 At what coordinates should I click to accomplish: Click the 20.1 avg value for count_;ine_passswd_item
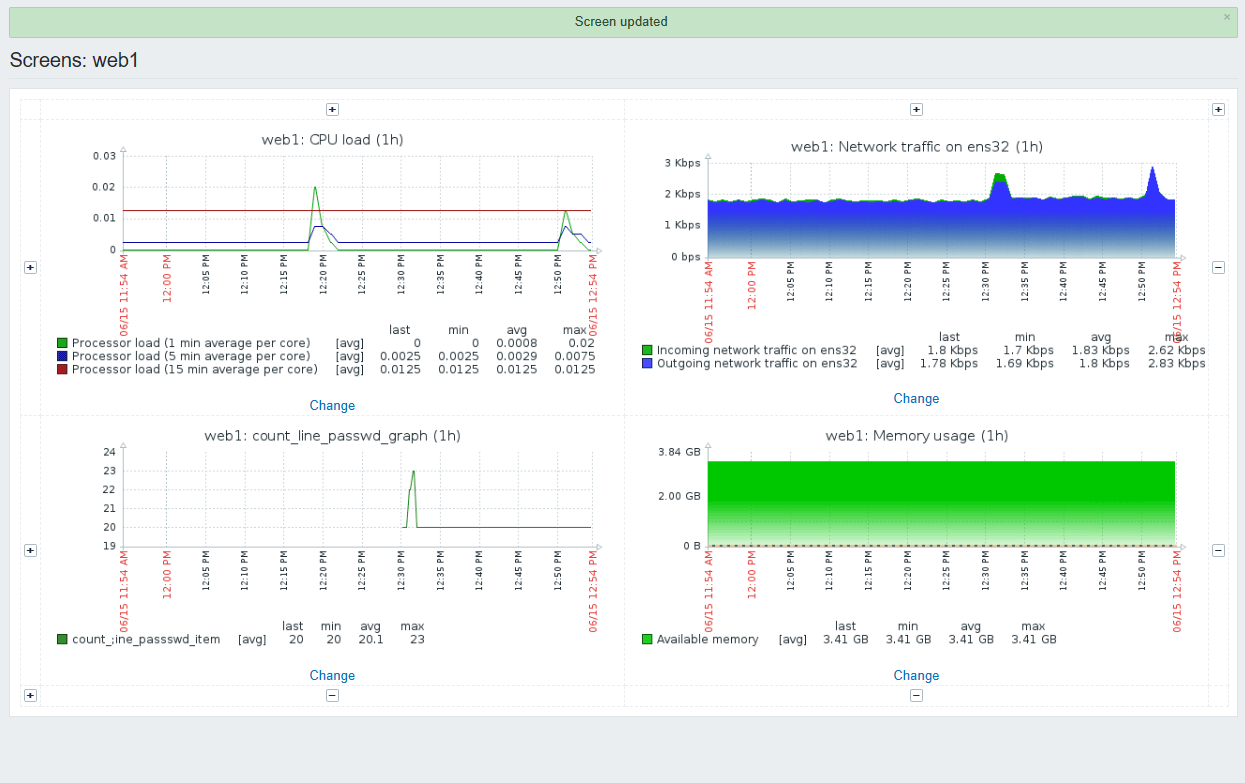coord(370,639)
